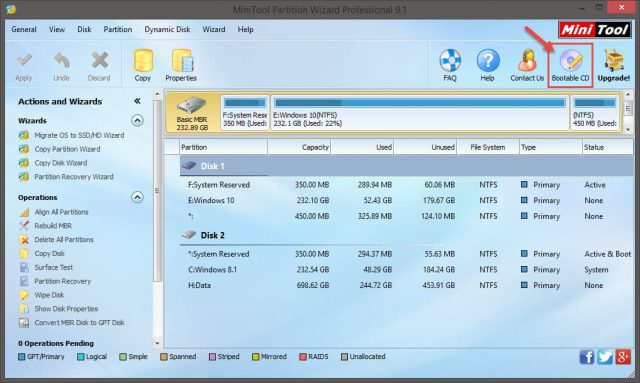Collapse the Operations section

tap(137, 197)
